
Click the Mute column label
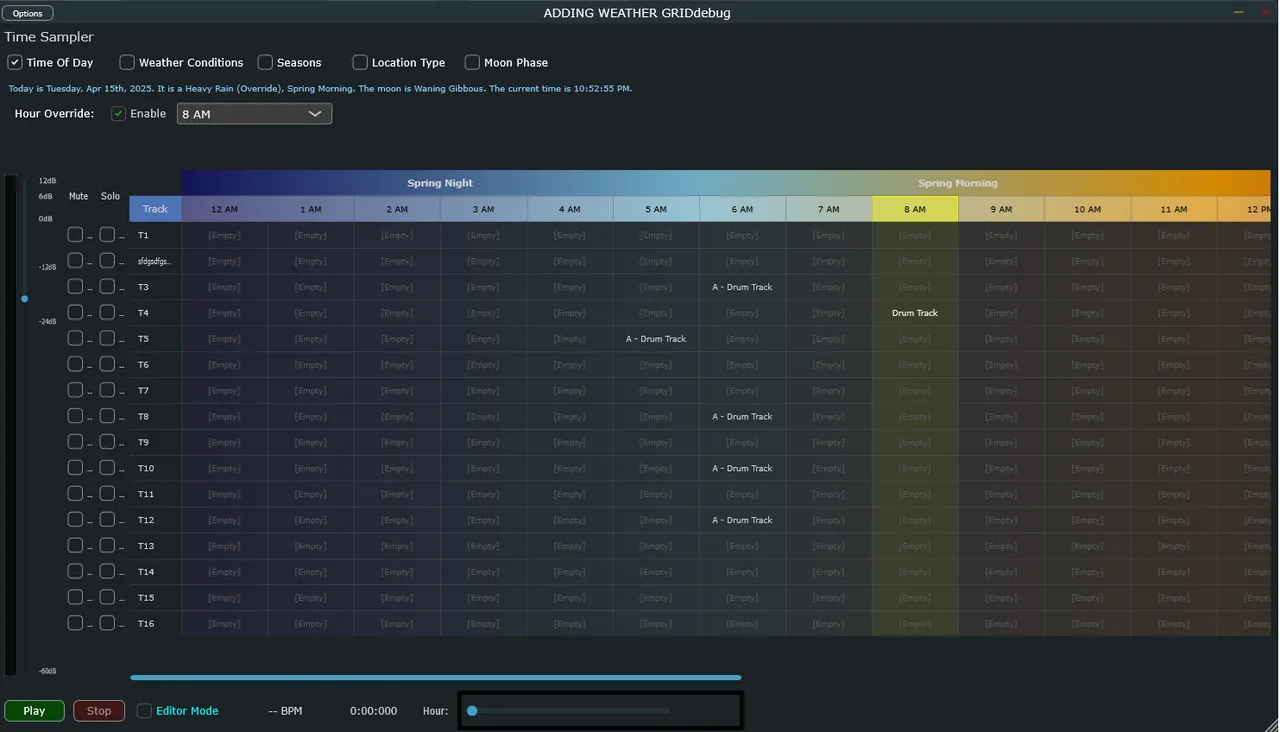coord(78,197)
